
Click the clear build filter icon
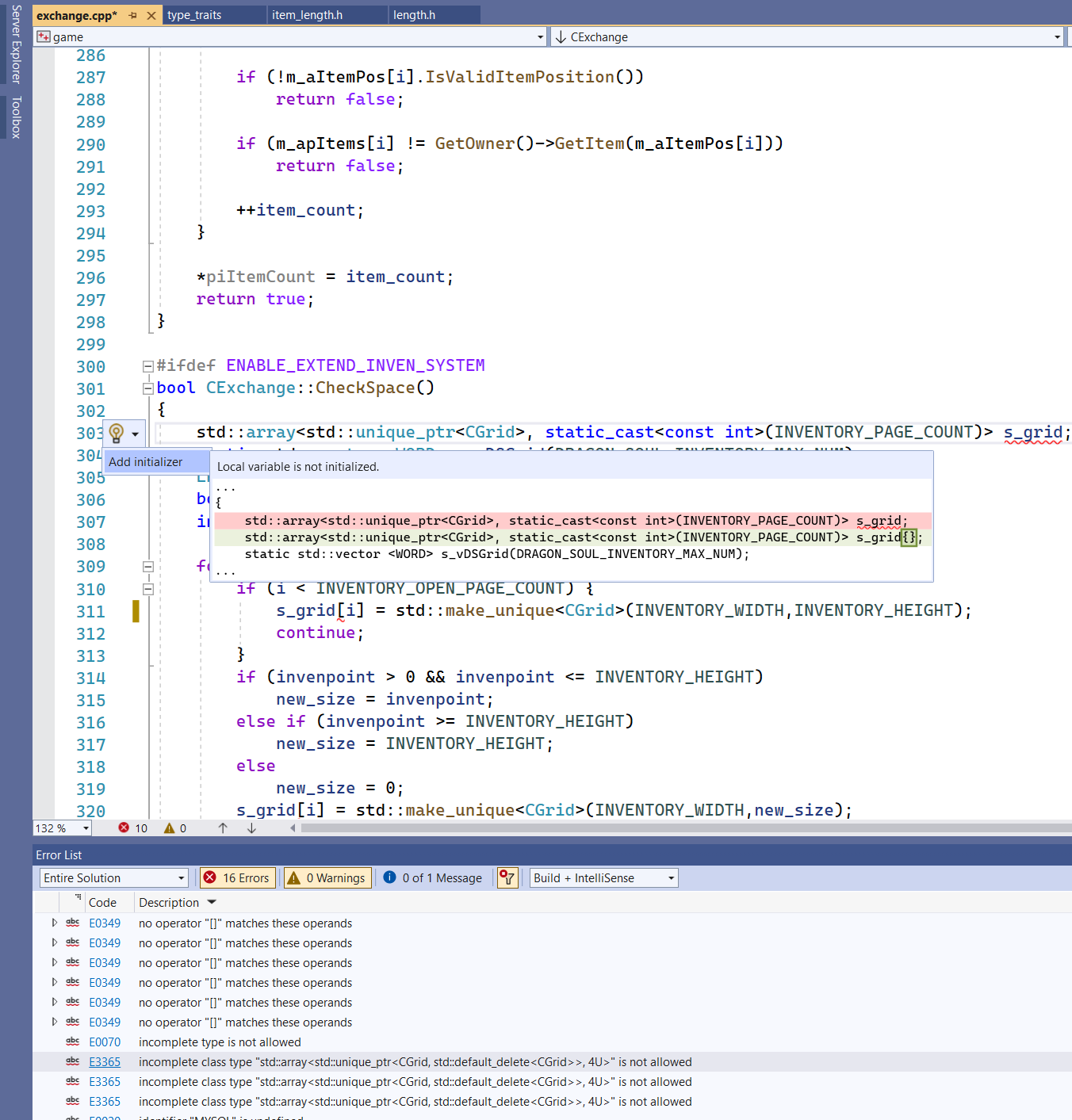pos(507,877)
